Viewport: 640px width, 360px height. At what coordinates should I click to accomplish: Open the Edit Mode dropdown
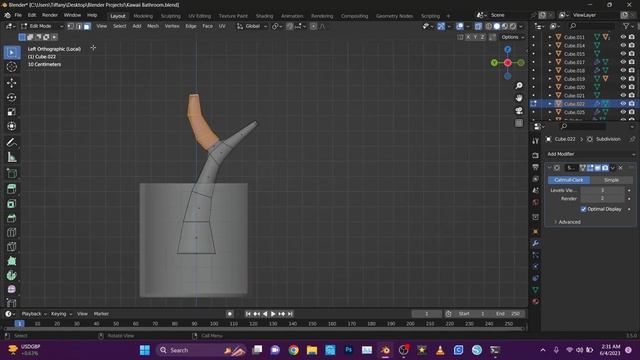42,26
